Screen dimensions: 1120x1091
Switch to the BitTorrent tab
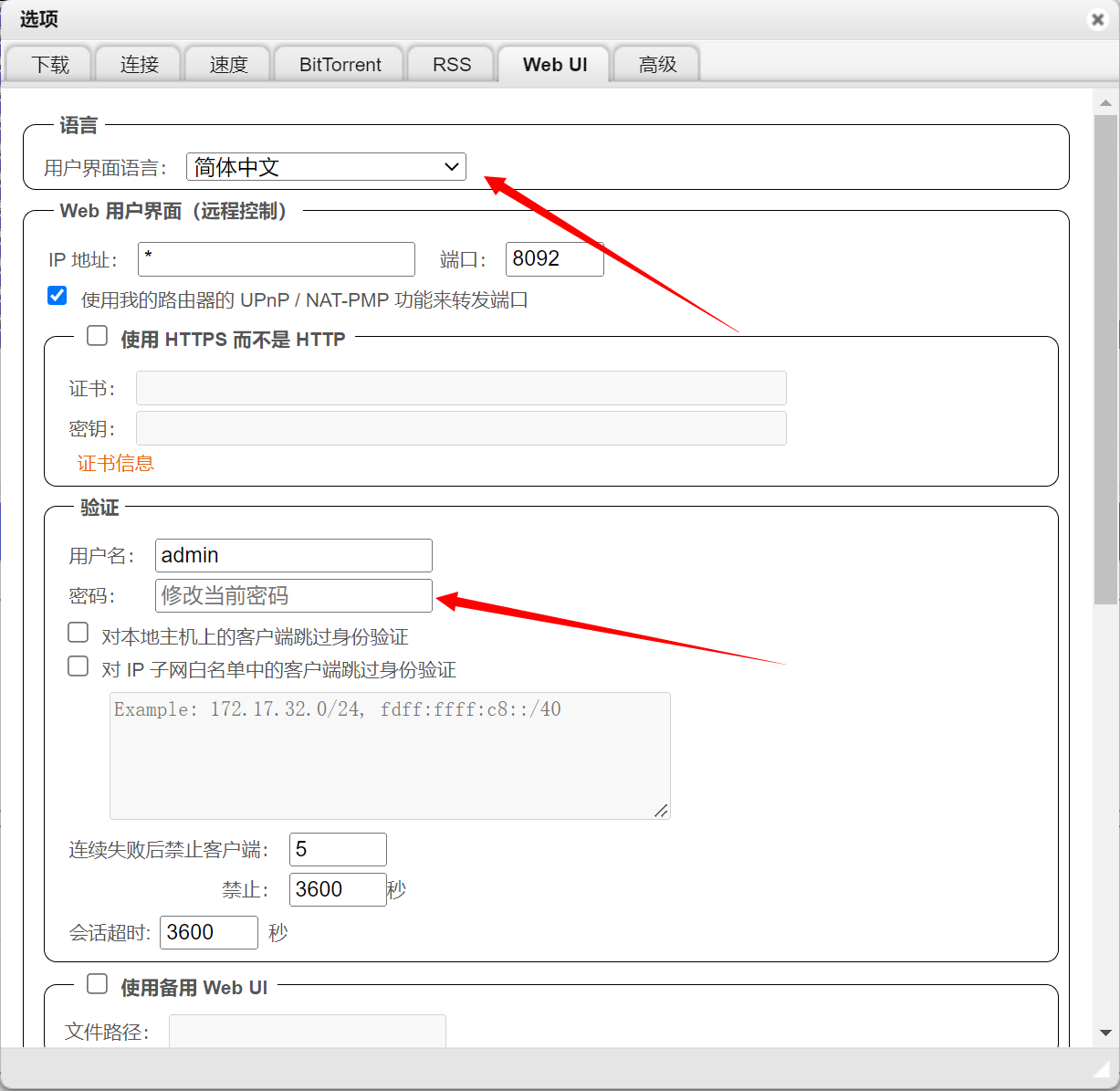[x=340, y=65]
